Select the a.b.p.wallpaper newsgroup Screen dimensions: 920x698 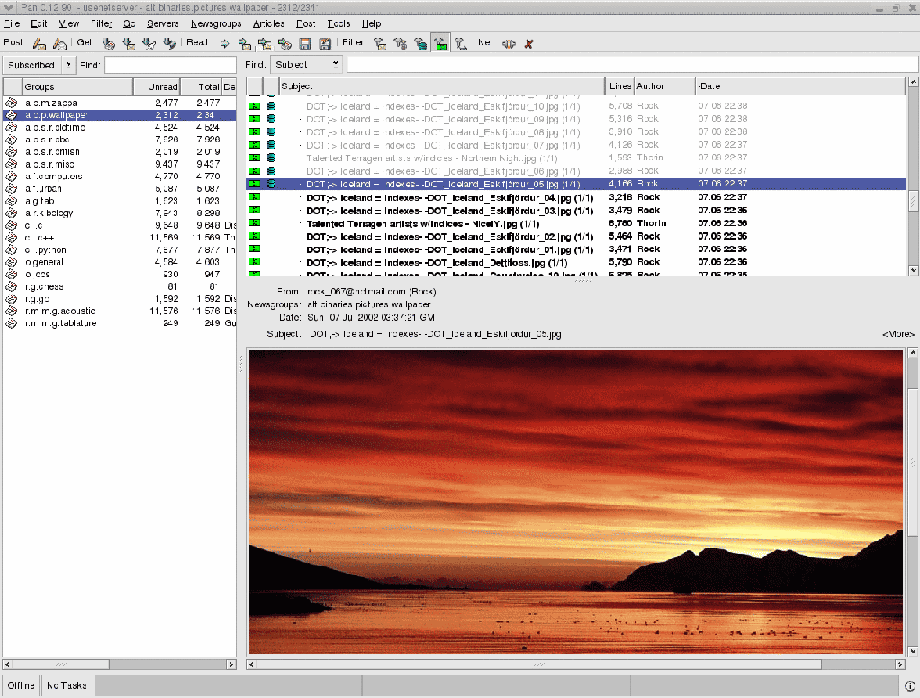click(57, 115)
